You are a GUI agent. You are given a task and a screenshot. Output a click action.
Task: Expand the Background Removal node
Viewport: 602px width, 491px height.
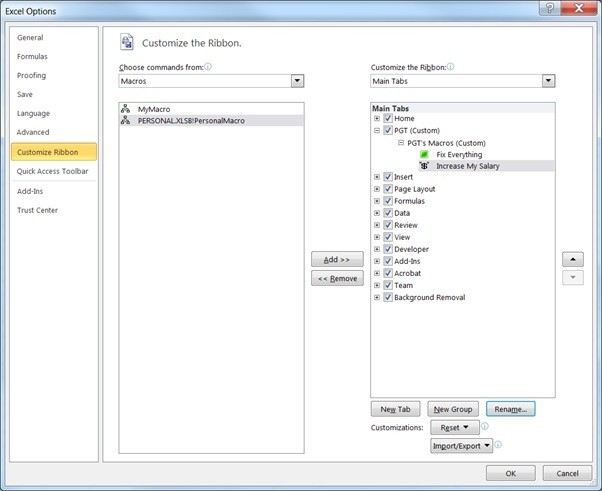point(377,297)
